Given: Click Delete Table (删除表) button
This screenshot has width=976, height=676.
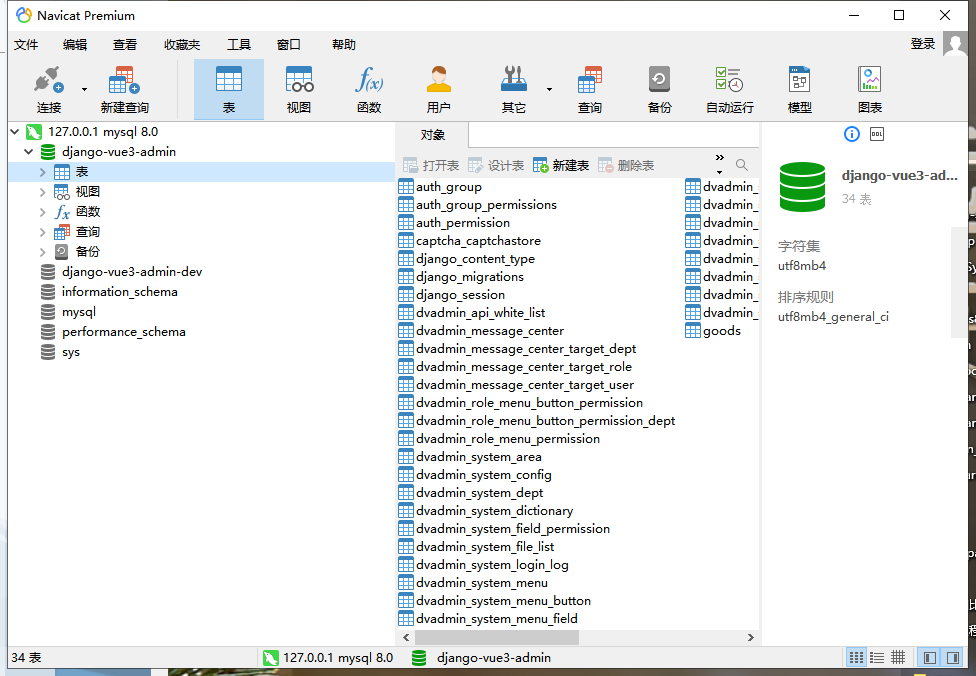Looking at the screenshot, I should coord(626,166).
